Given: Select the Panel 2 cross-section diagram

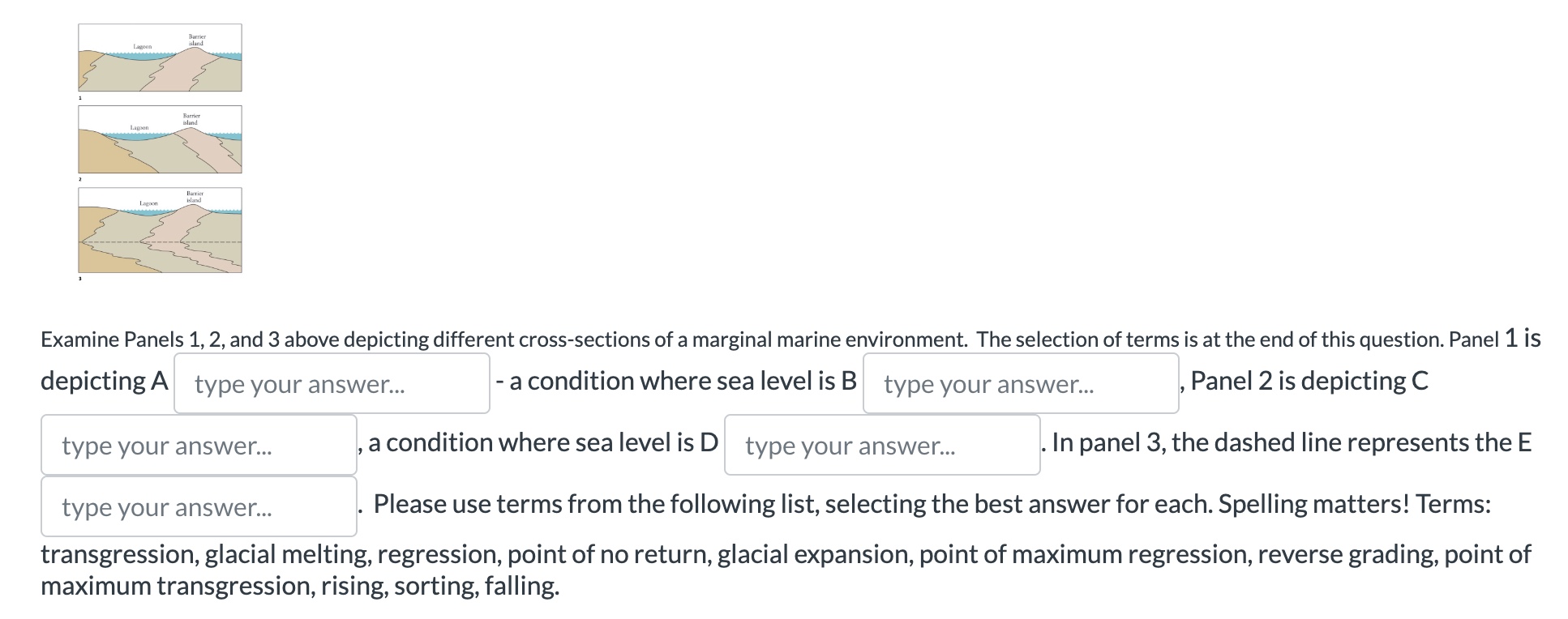Looking at the screenshot, I should (160, 138).
